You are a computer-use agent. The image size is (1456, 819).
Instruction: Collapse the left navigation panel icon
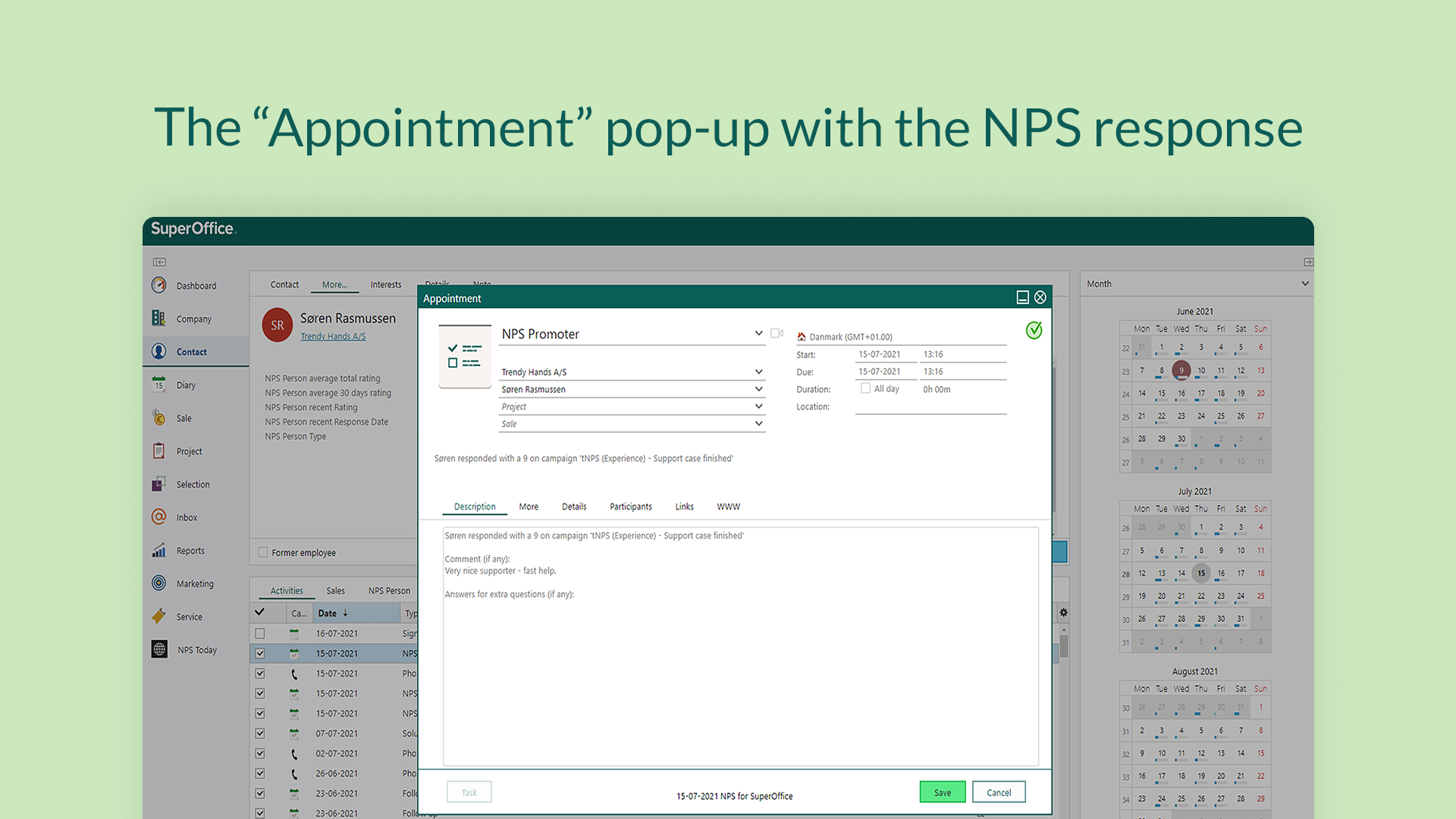(x=159, y=262)
